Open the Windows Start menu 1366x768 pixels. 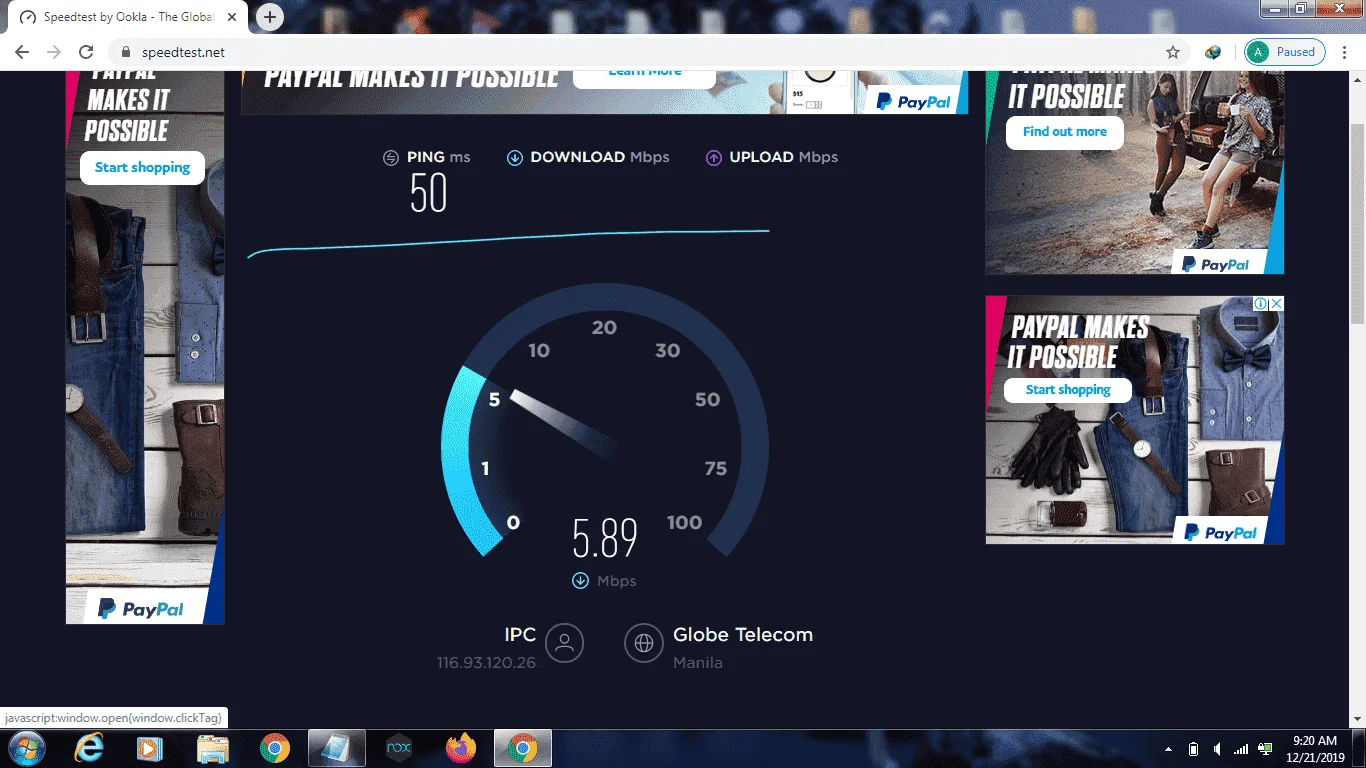click(25, 748)
